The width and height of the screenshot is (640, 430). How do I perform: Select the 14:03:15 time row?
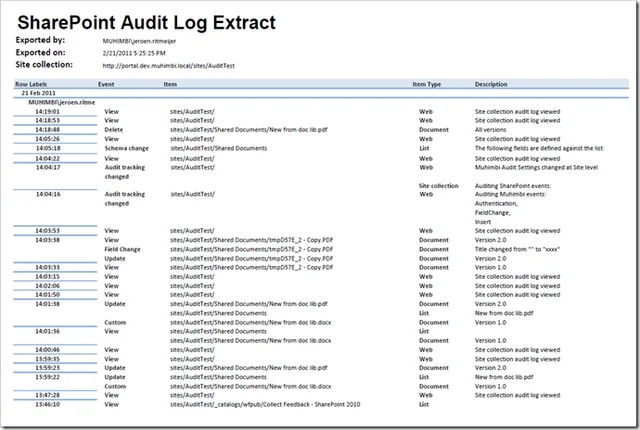47,277
